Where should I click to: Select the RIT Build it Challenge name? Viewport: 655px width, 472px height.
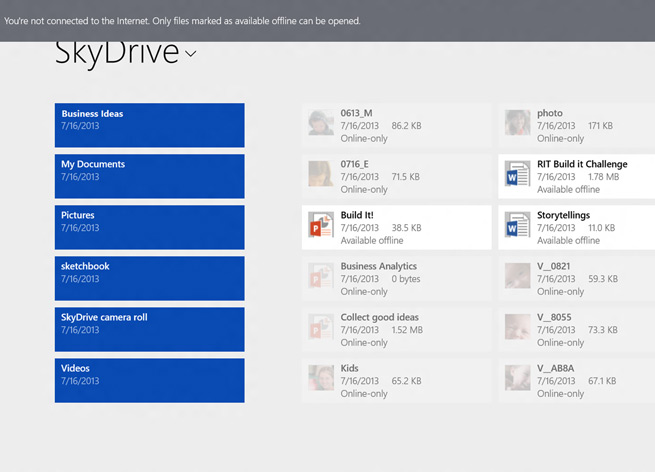(x=582, y=164)
